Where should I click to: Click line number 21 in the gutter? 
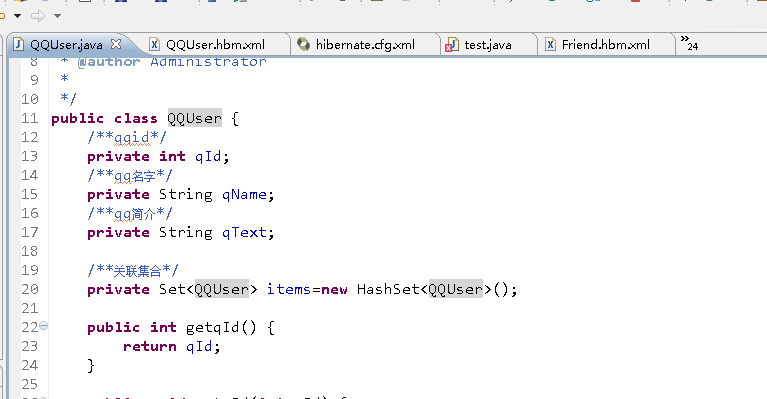(x=29, y=309)
